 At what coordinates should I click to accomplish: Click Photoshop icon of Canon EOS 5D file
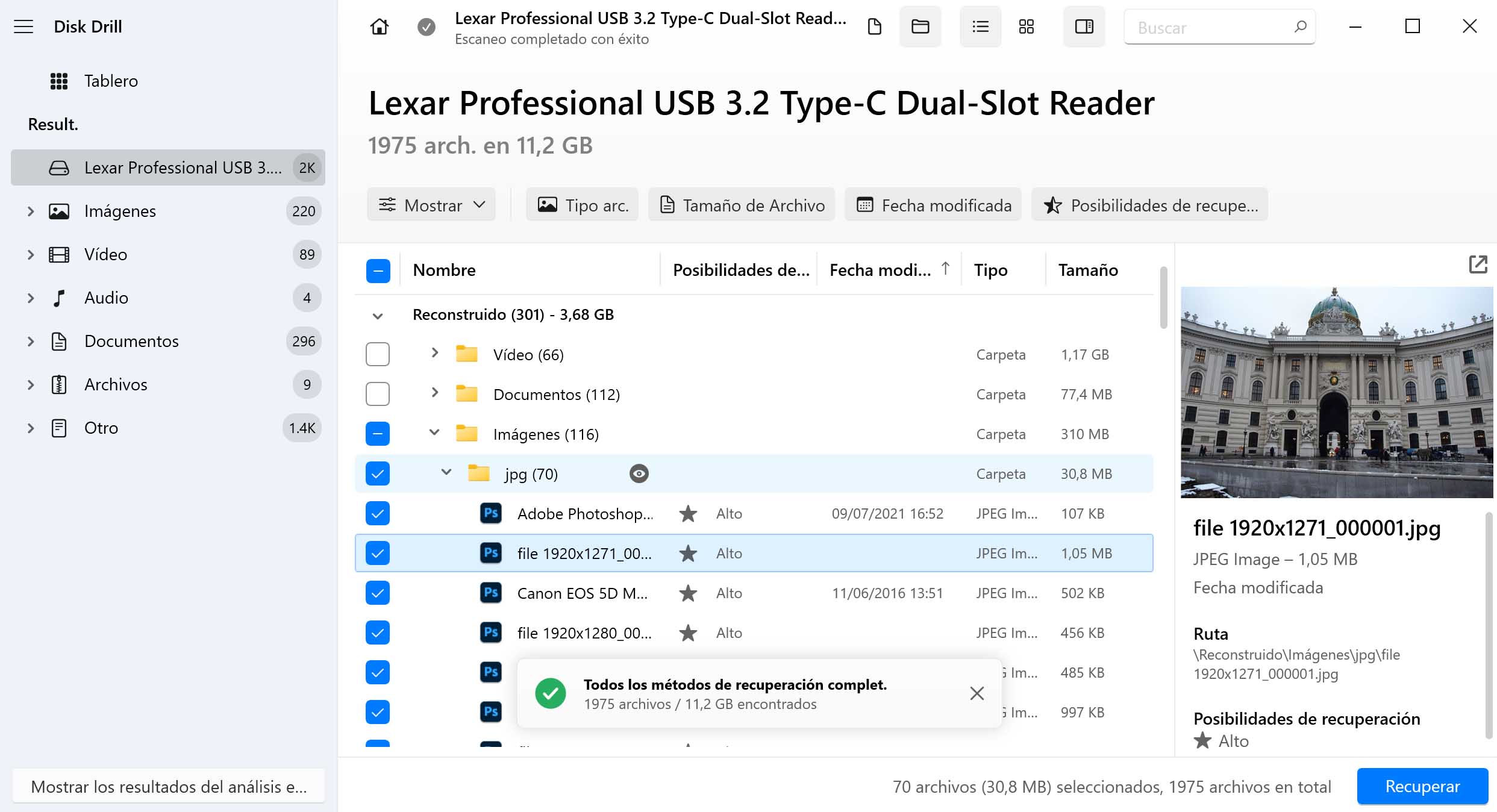coord(491,593)
